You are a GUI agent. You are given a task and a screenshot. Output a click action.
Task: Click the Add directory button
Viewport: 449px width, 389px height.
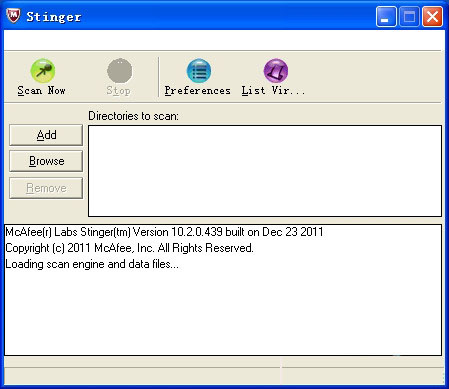(46, 135)
